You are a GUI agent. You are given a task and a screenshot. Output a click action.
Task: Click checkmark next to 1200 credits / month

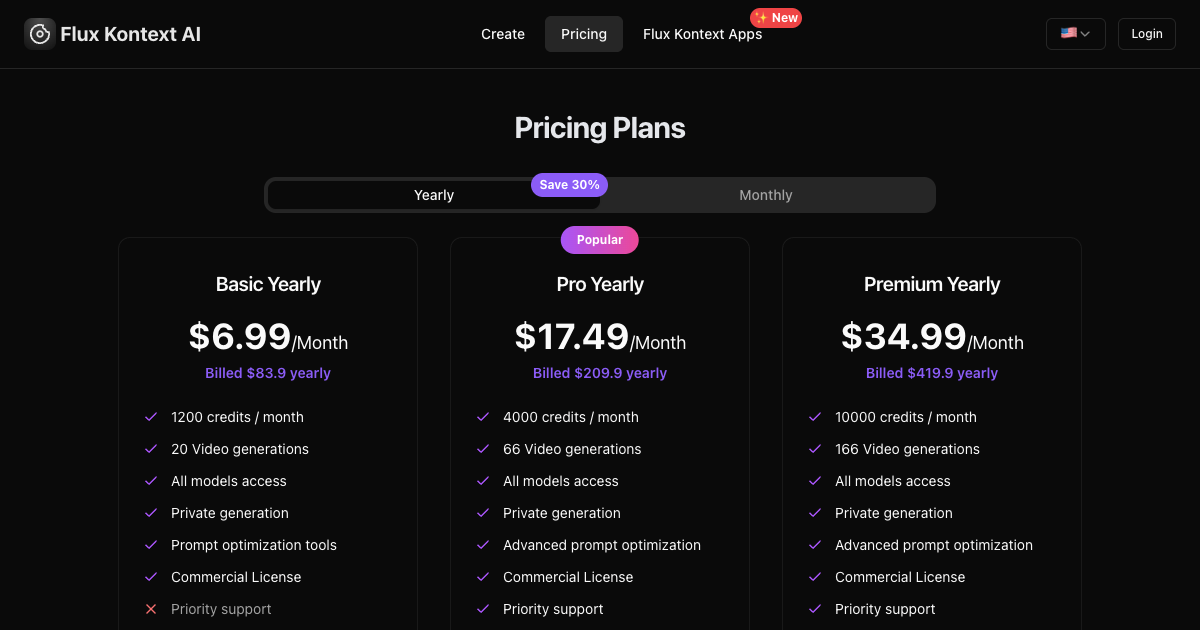coord(151,417)
